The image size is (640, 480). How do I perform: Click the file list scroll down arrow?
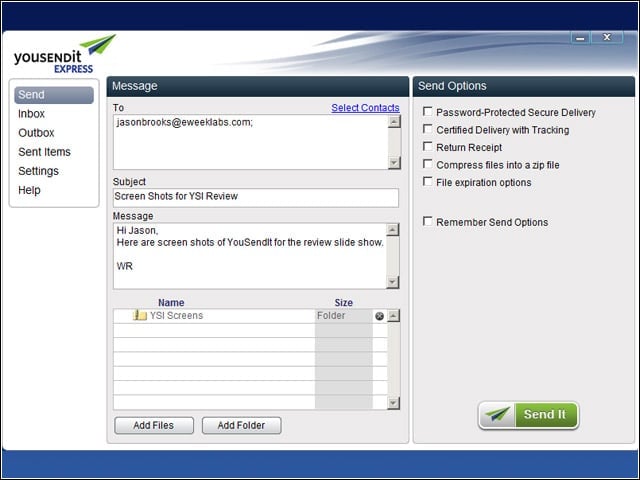tap(393, 403)
